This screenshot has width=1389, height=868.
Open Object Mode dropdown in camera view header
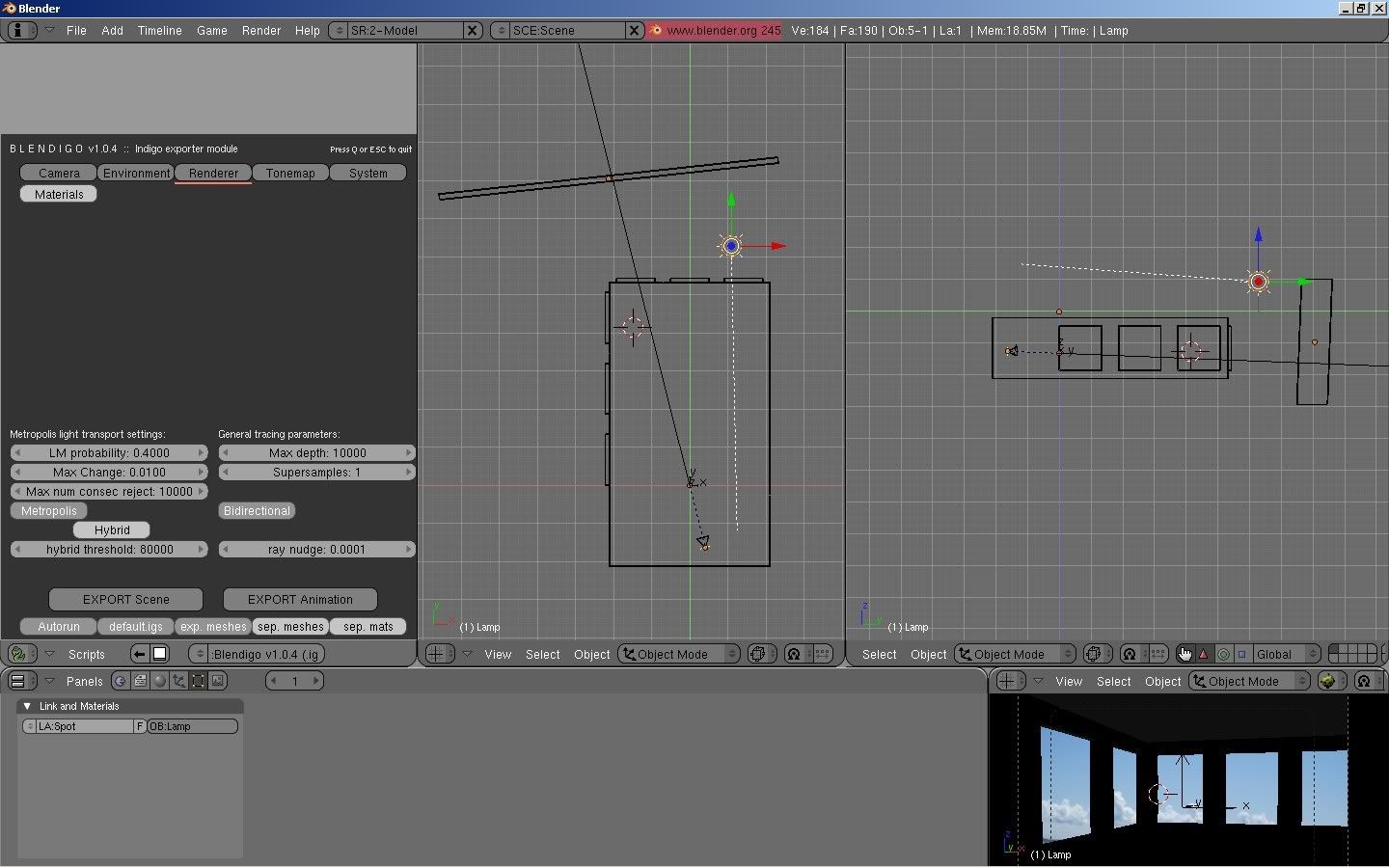pyautogui.click(x=1250, y=681)
